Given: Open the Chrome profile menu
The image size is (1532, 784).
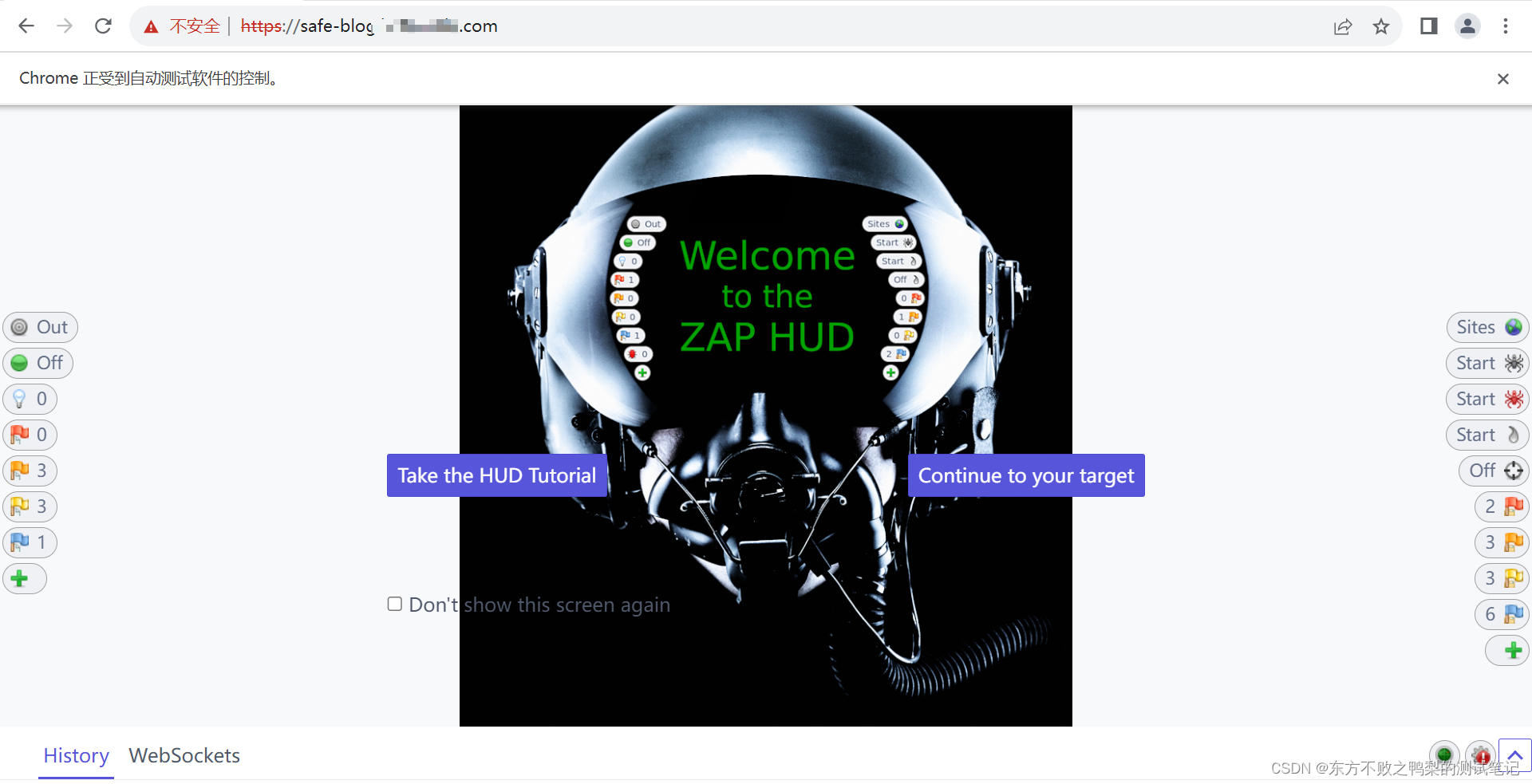Looking at the screenshot, I should [1467, 26].
